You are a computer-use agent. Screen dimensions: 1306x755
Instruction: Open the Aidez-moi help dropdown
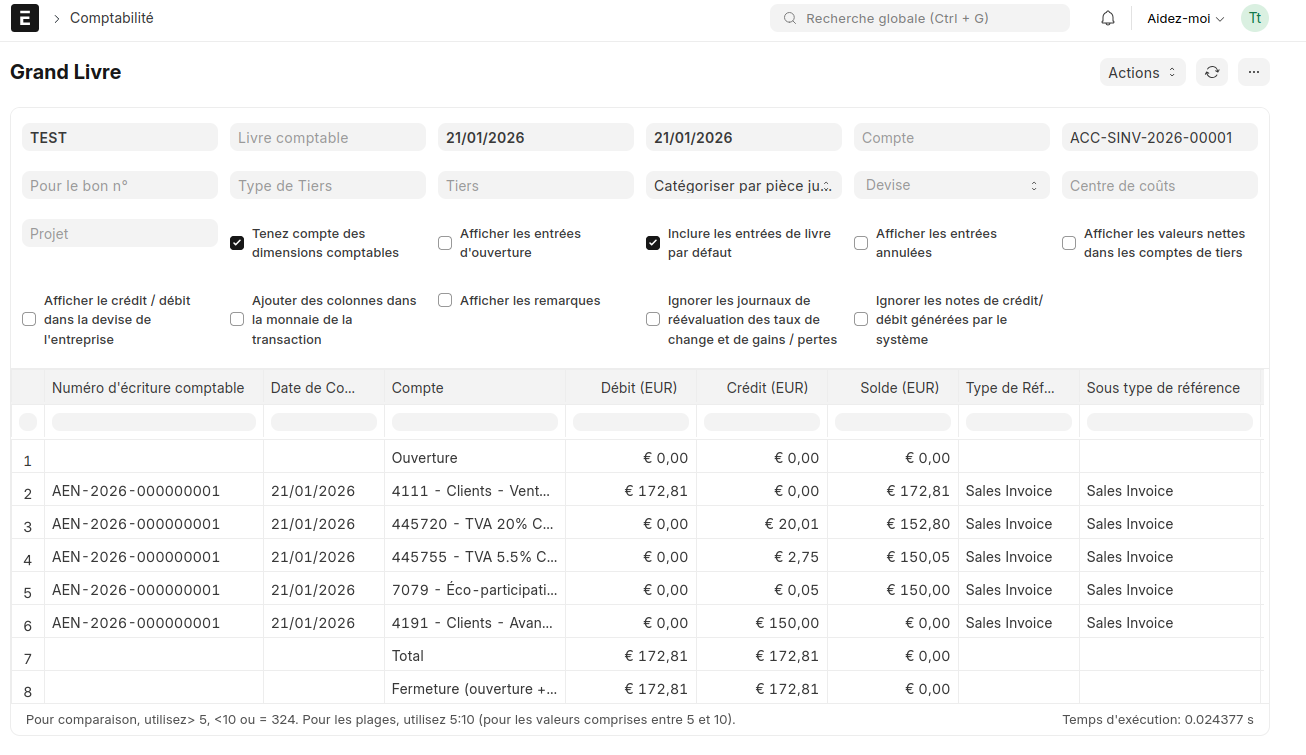[x=1185, y=18]
